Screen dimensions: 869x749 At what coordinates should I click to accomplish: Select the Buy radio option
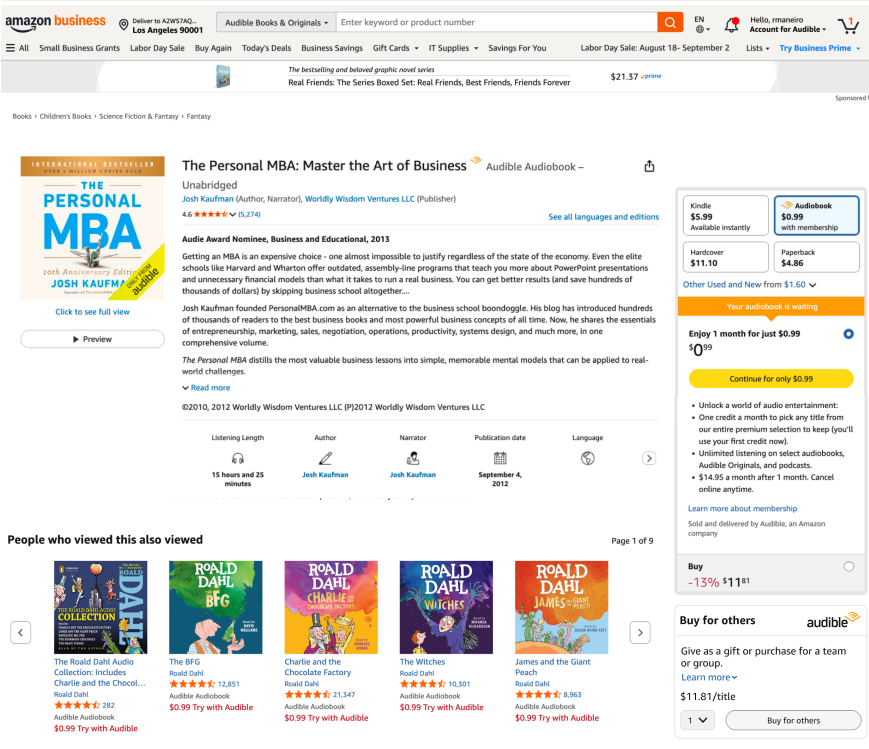pos(848,567)
